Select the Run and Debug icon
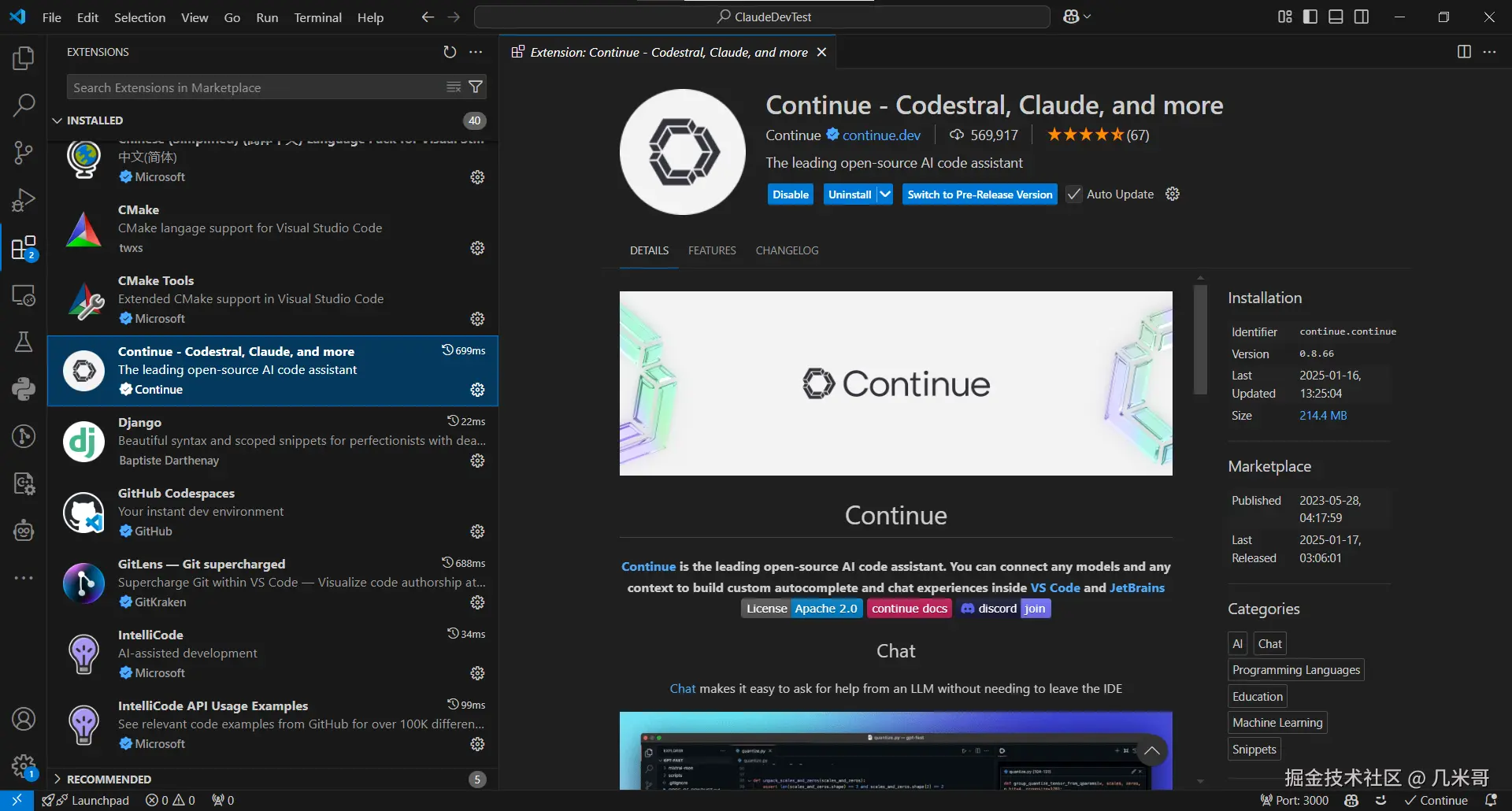This screenshot has height=811, width=1512. 23,199
